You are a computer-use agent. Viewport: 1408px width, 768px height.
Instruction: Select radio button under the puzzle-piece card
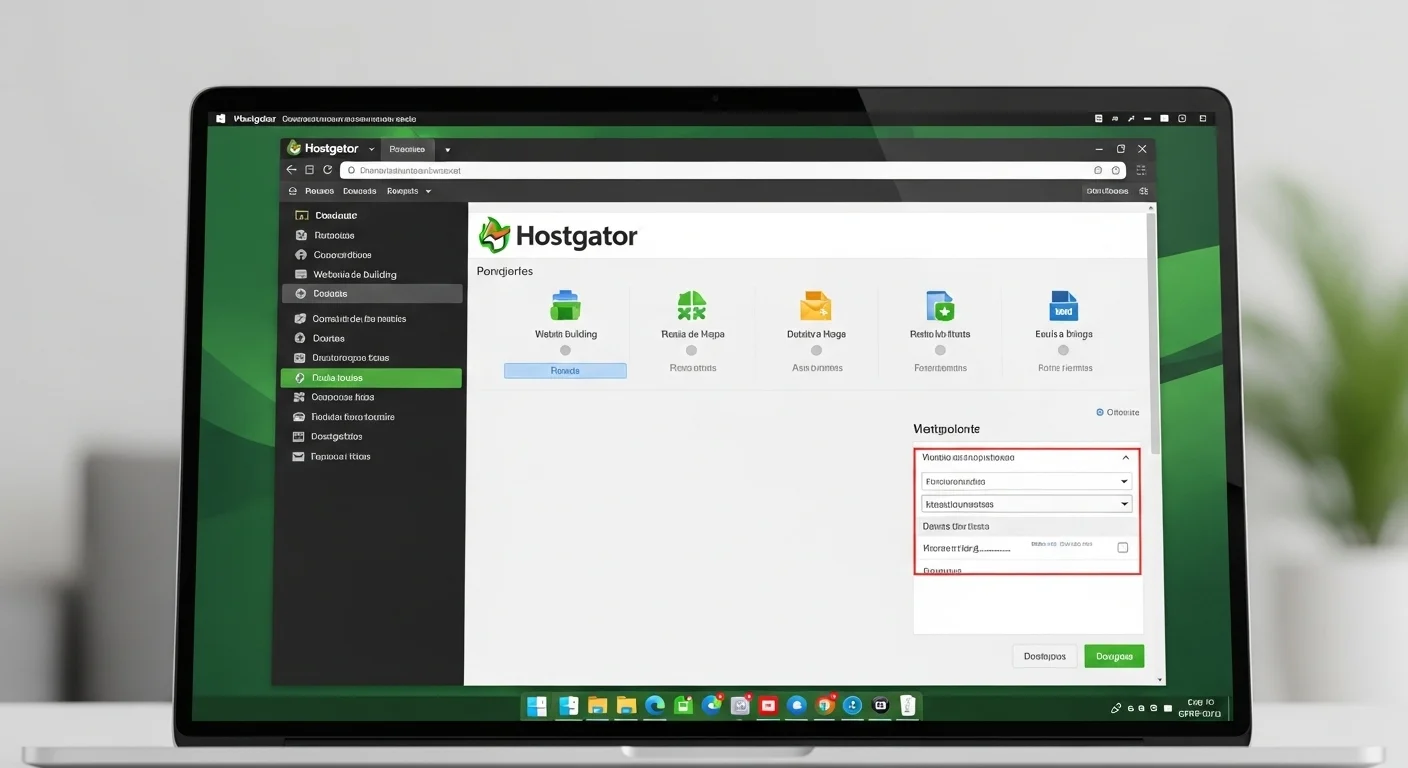click(691, 350)
